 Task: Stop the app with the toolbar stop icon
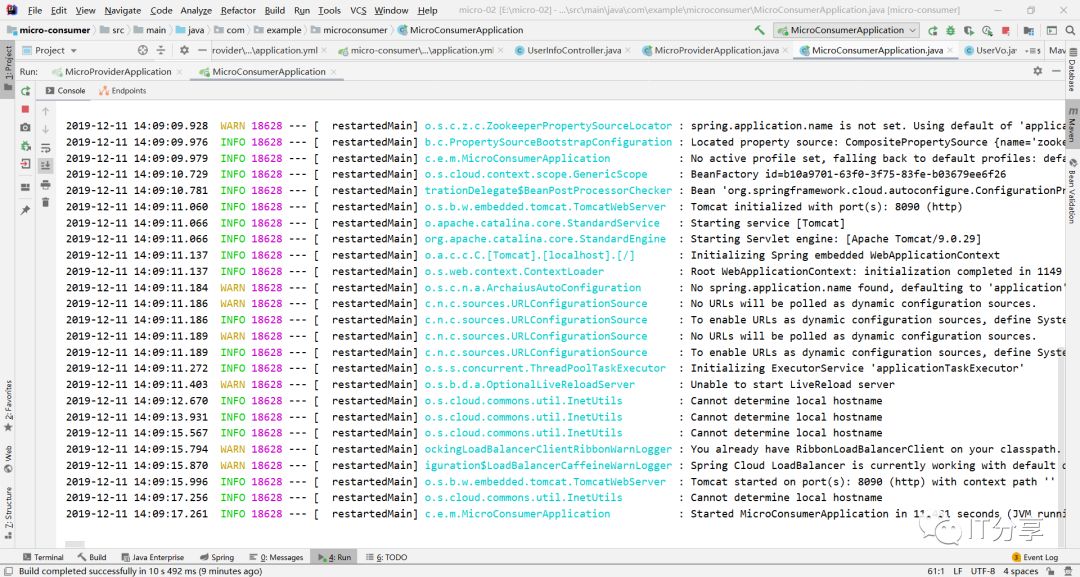[x=1006, y=30]
